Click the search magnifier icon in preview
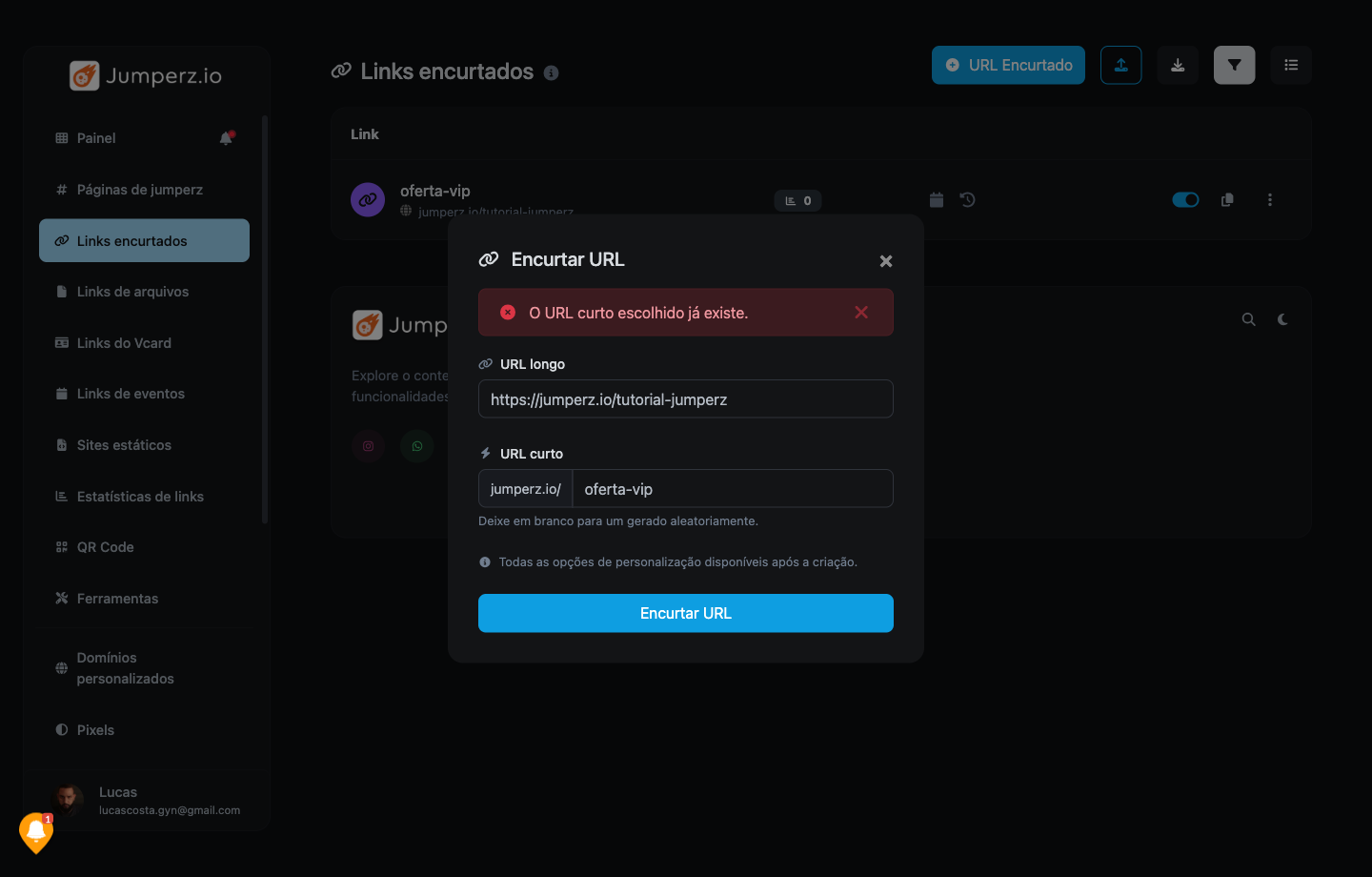 pyautogui.click(x=1248, y=319)
